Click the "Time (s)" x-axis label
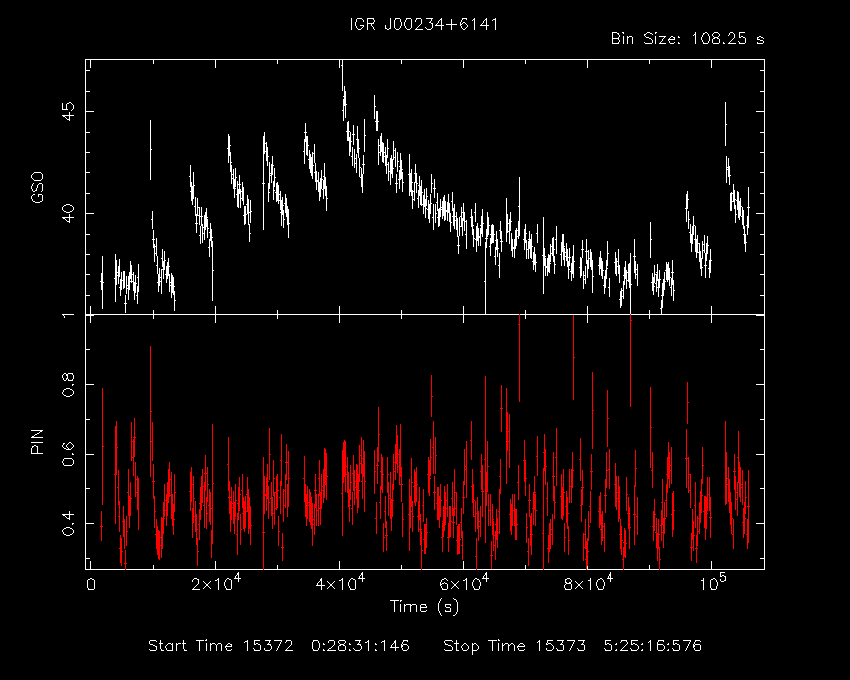Viewport: 850px width, 680px height. click(x=424, y=606)
